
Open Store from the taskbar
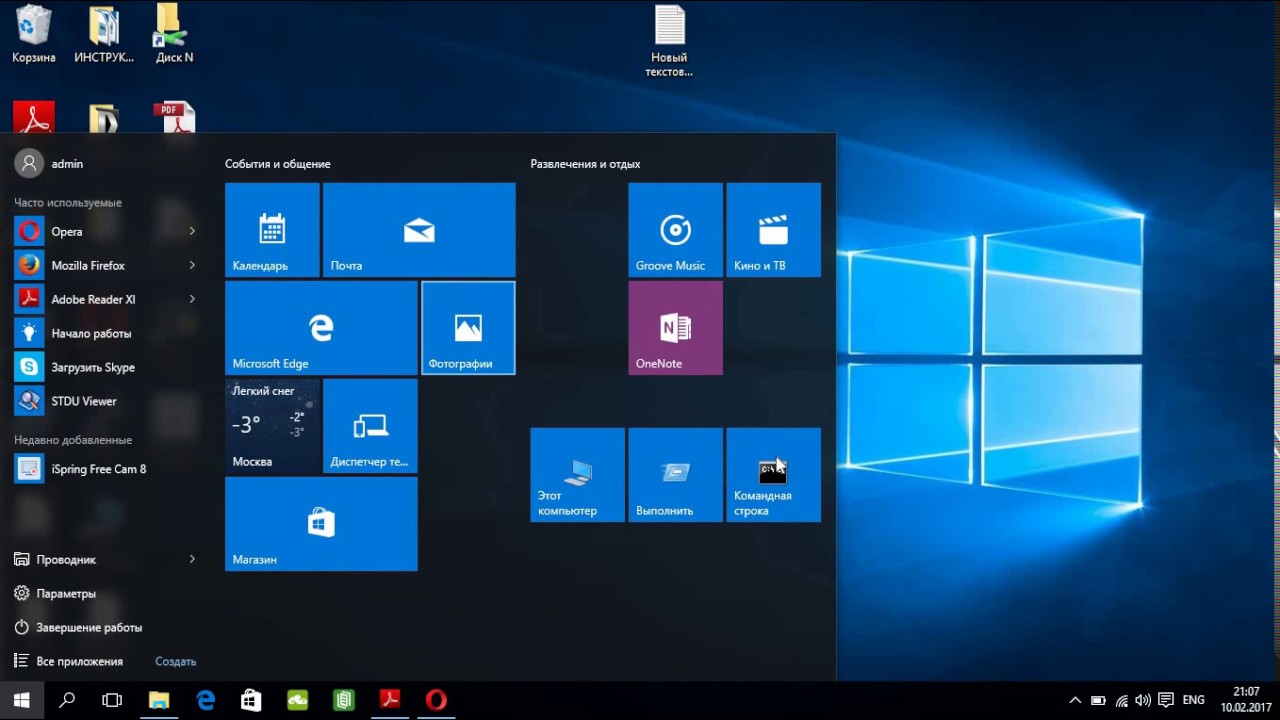(x=251, y=700)
